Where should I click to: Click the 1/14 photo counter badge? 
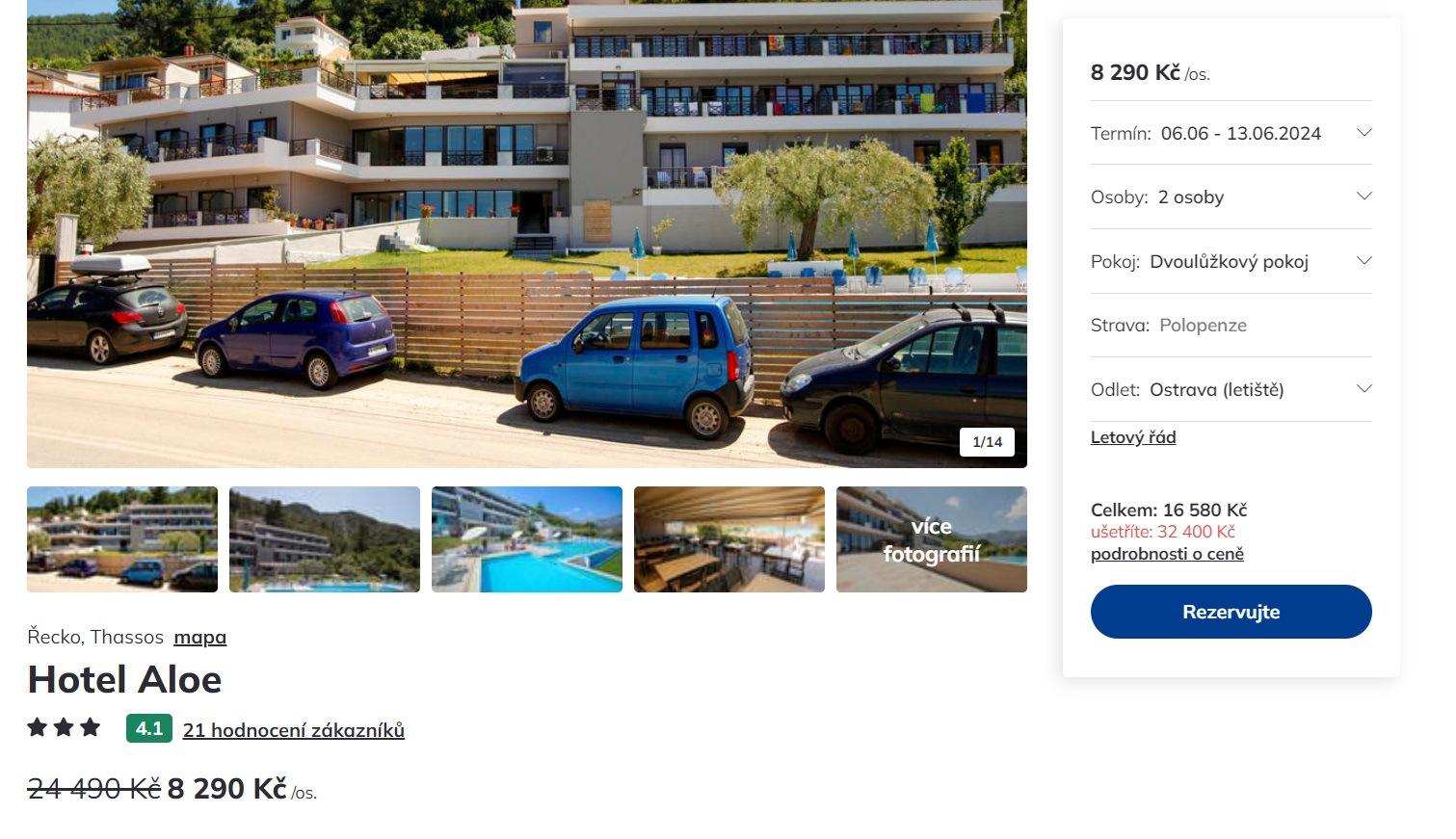click(987, 442)
